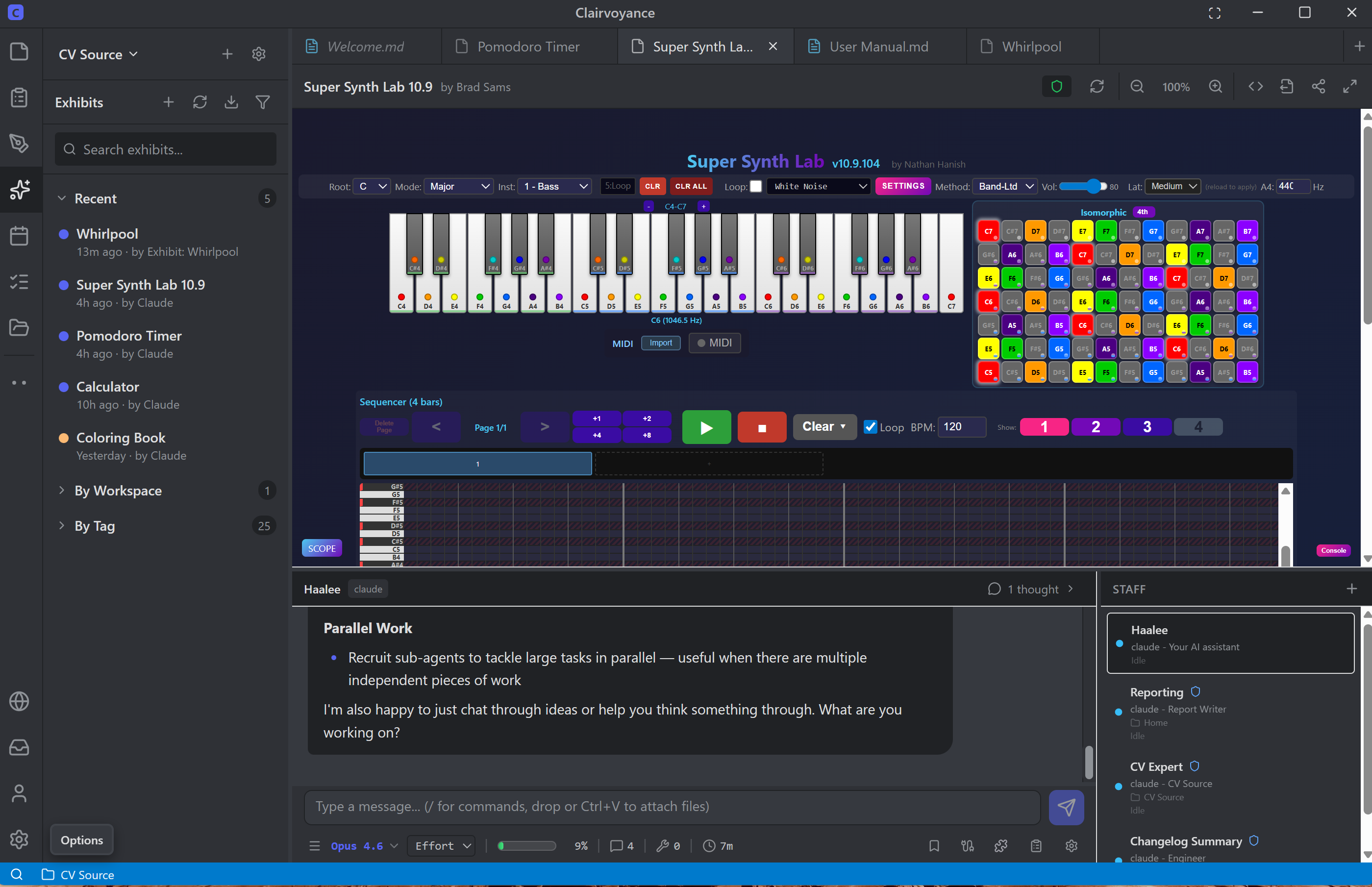Reload the Super Synth Lab exhibit

[x=1097, y=86]
